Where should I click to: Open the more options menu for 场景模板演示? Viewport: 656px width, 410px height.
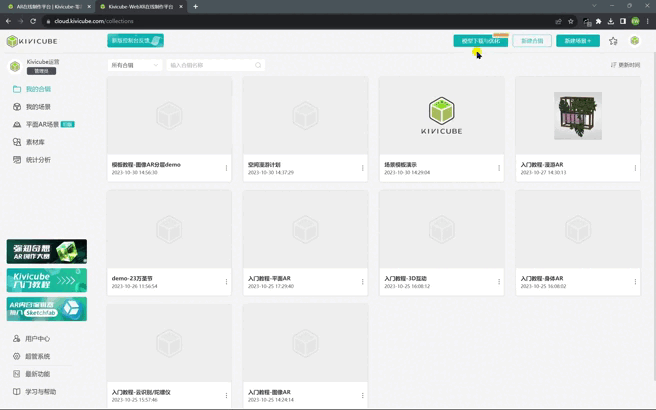coord(499,168)
